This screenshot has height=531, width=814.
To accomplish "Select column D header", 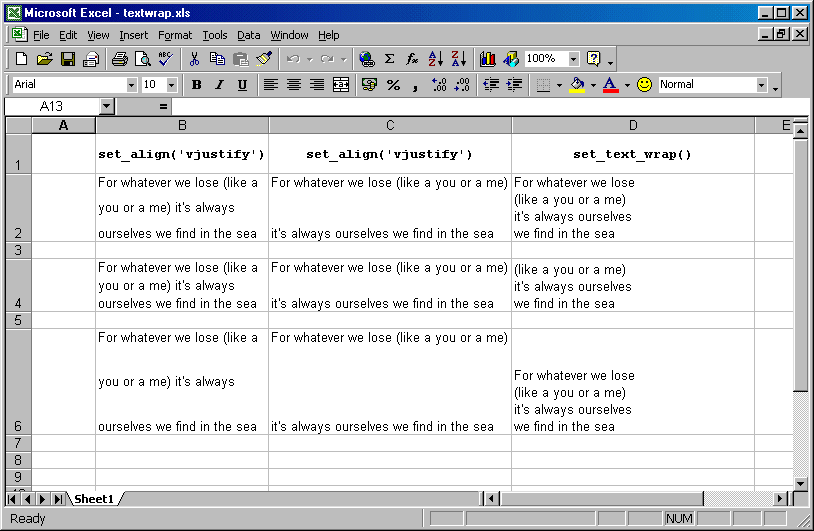I will coord(633,125).
